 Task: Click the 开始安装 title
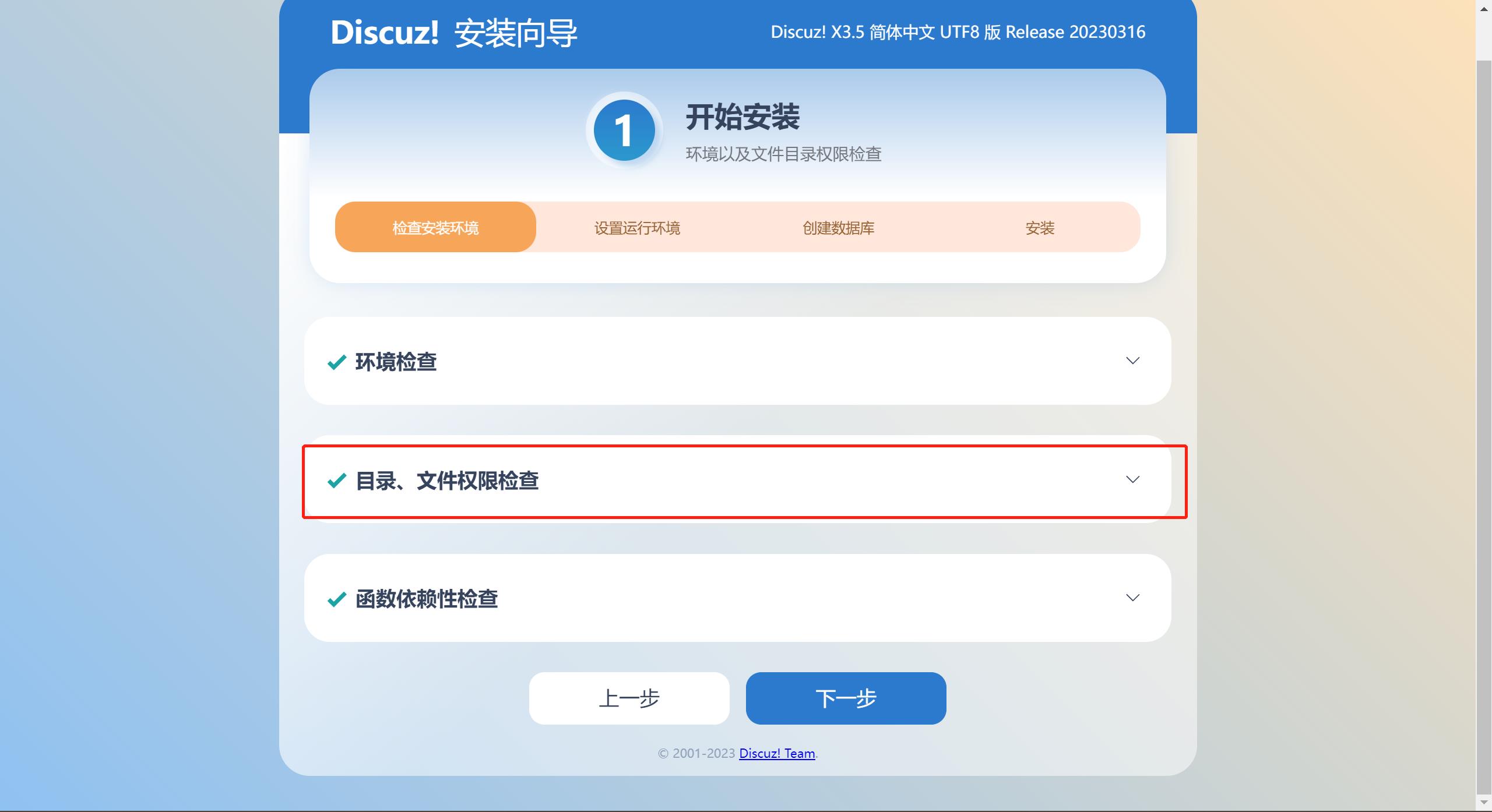coord(743,117)
